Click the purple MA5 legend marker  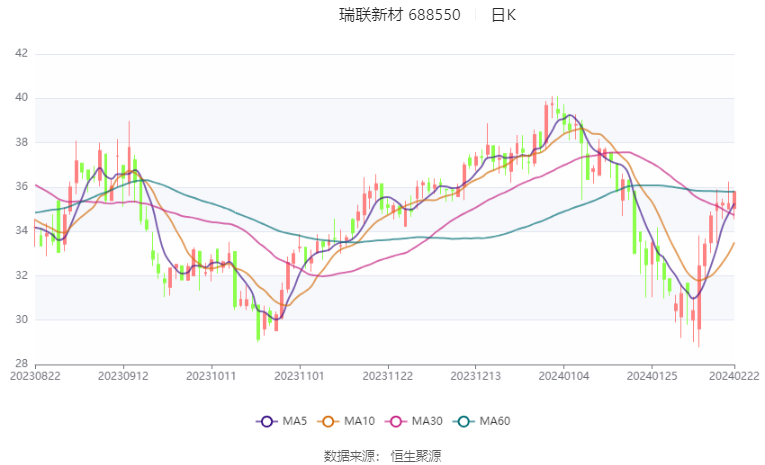[x=266, y=421]
